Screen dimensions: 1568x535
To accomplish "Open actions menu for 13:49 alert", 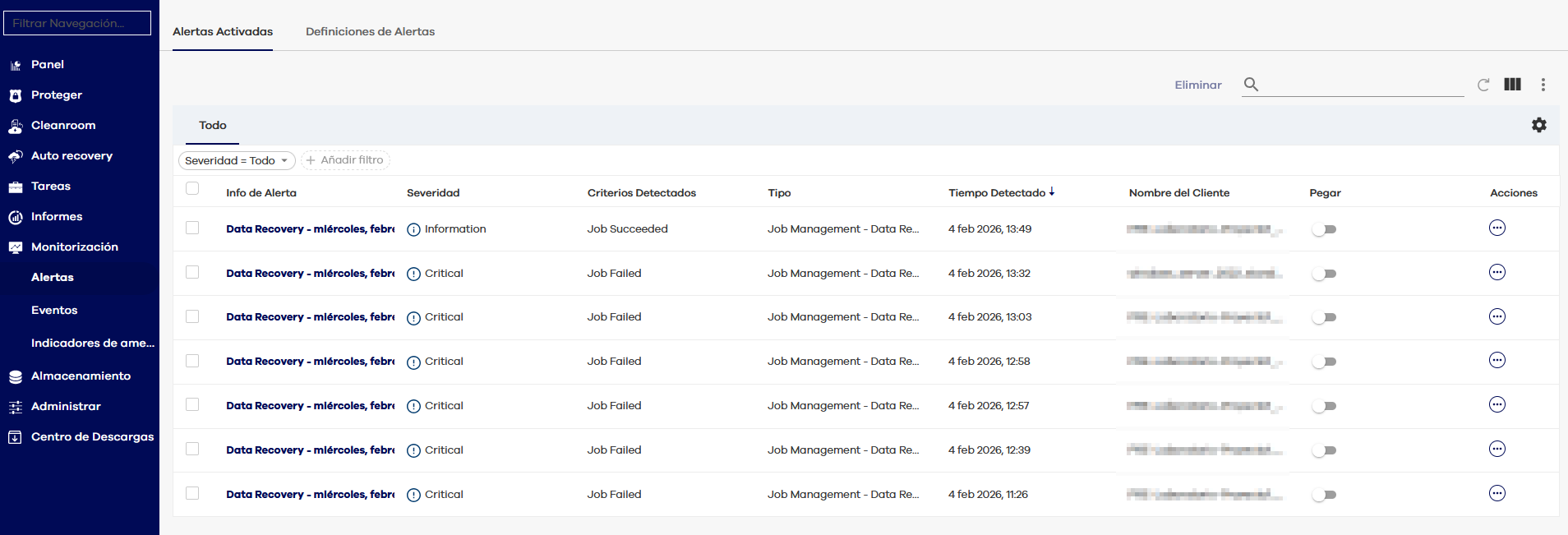I will [1497, 228].
